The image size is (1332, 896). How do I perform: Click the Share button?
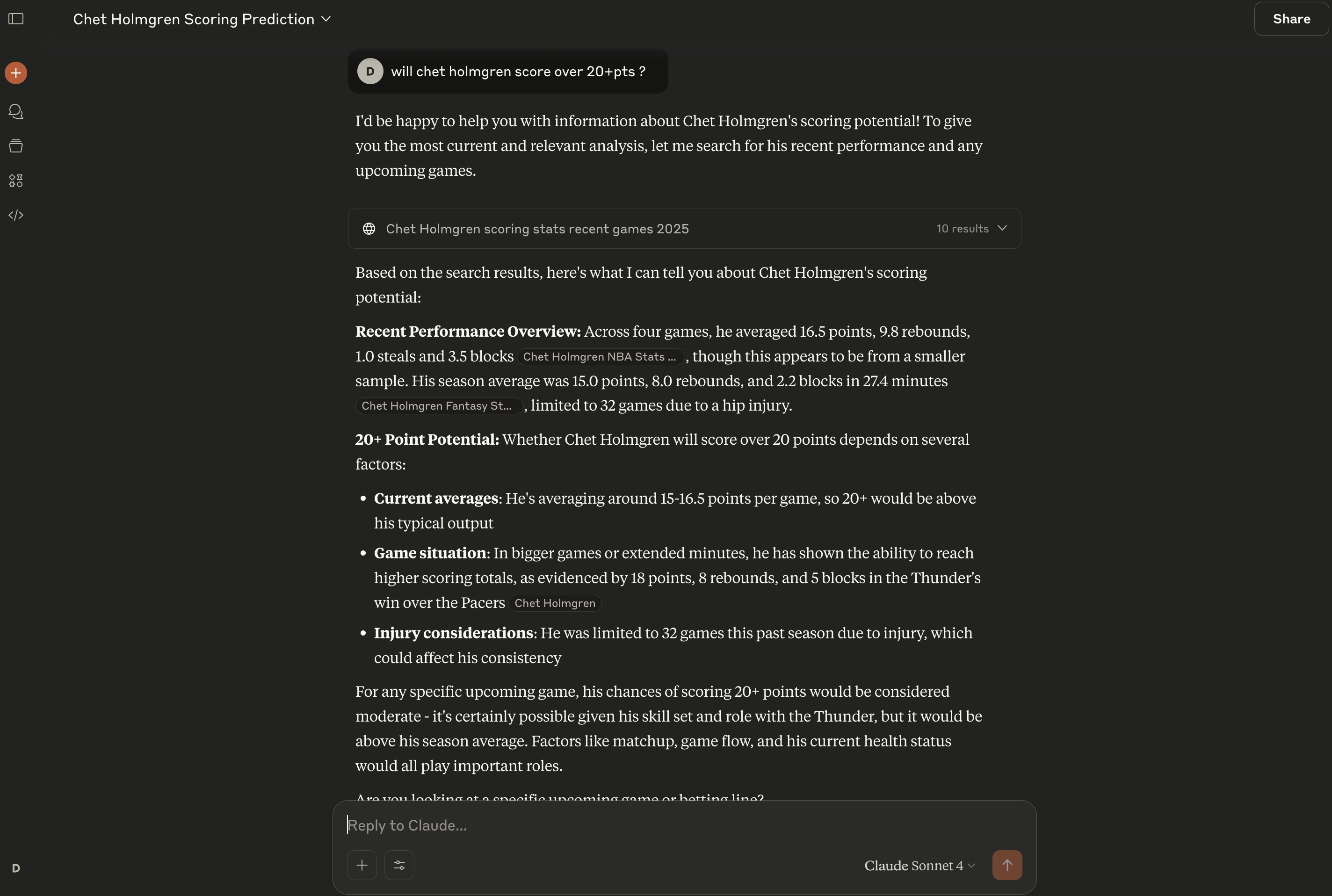(x=1291, y=19)
